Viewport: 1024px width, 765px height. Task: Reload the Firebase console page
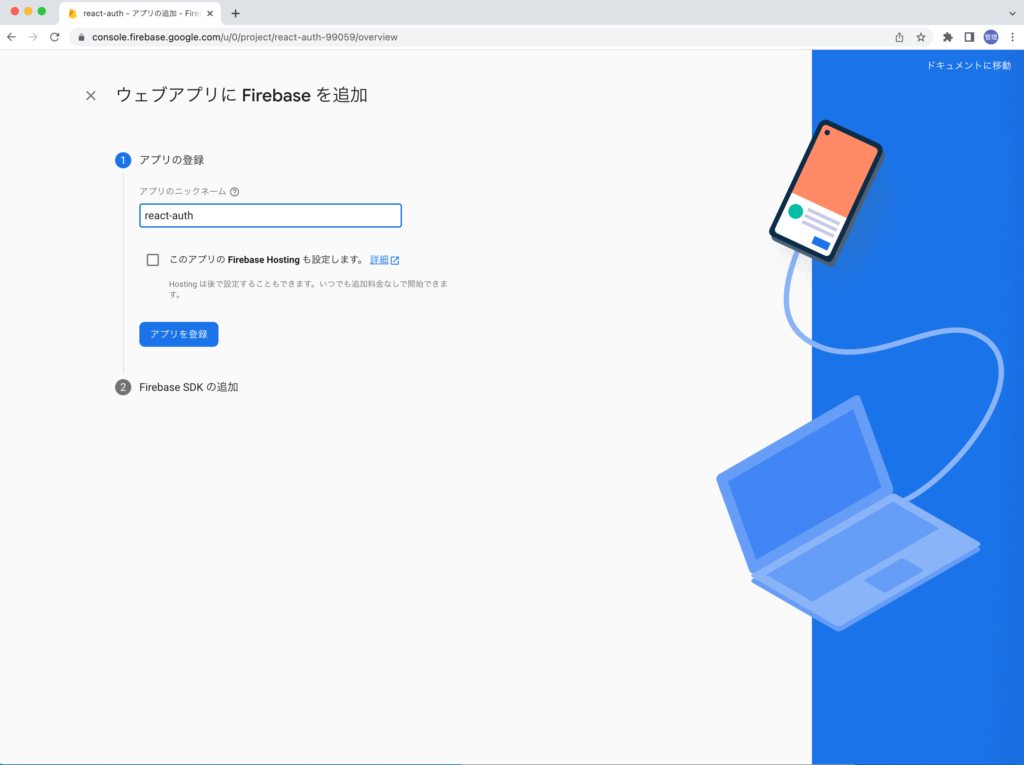[55, 37]
